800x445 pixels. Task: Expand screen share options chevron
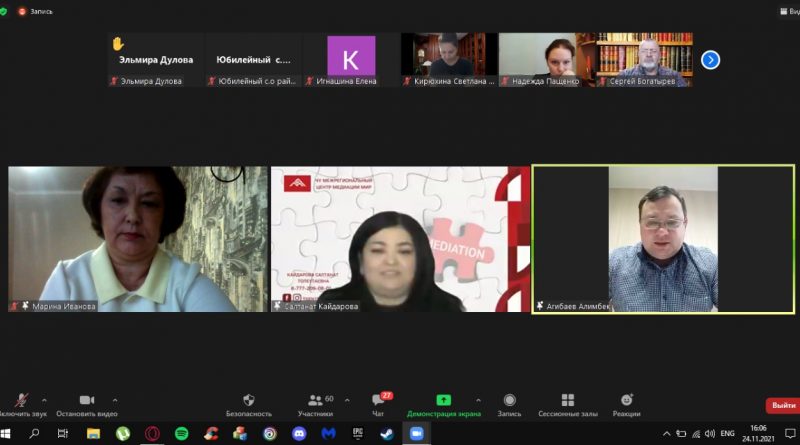pos(478,400)
